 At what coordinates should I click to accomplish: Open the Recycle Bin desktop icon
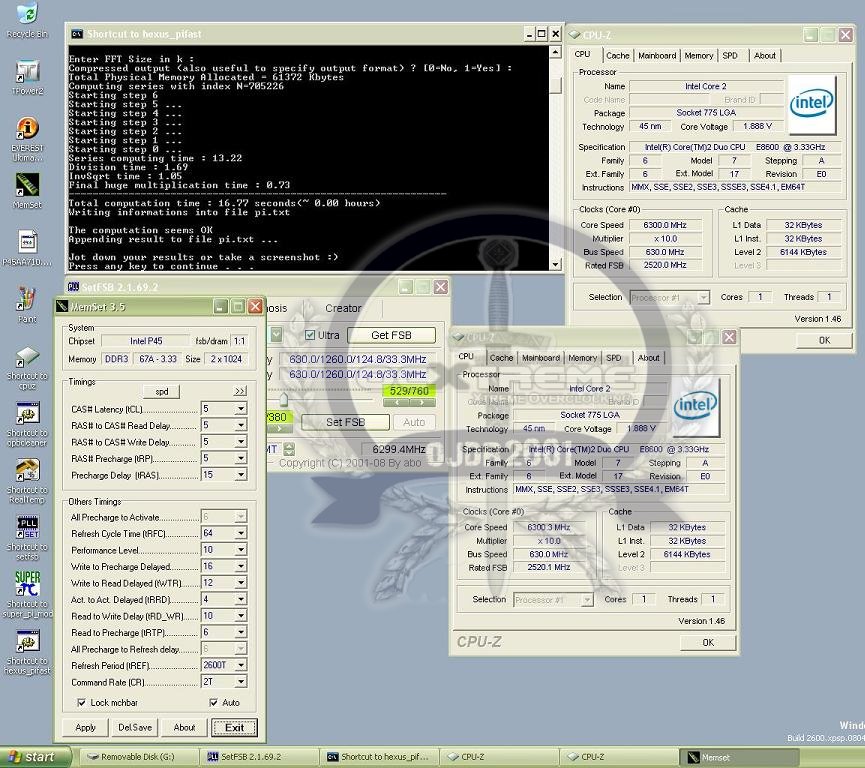(x=26, y=14)
